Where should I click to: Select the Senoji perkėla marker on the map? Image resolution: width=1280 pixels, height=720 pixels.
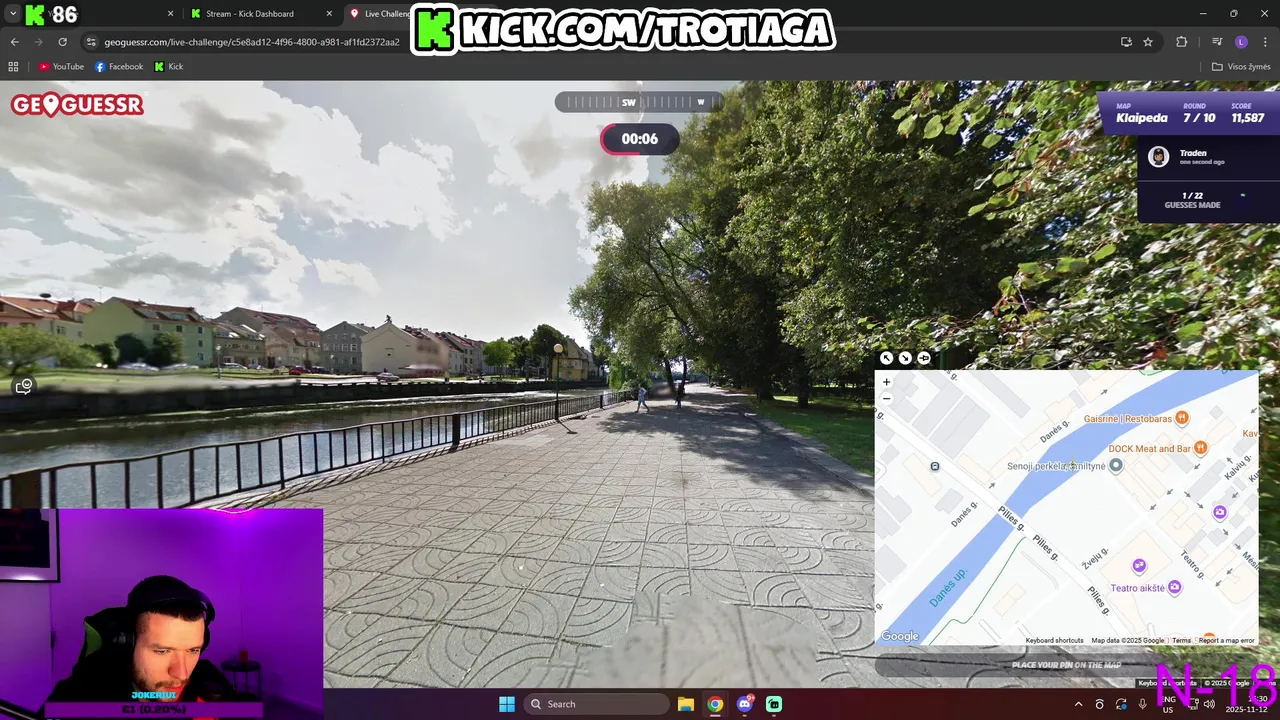1116,465
